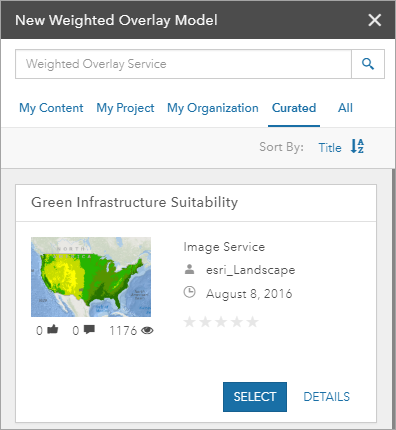Click the comments speech bubble icon
The image size is (396, 430).
click(89, 330)
